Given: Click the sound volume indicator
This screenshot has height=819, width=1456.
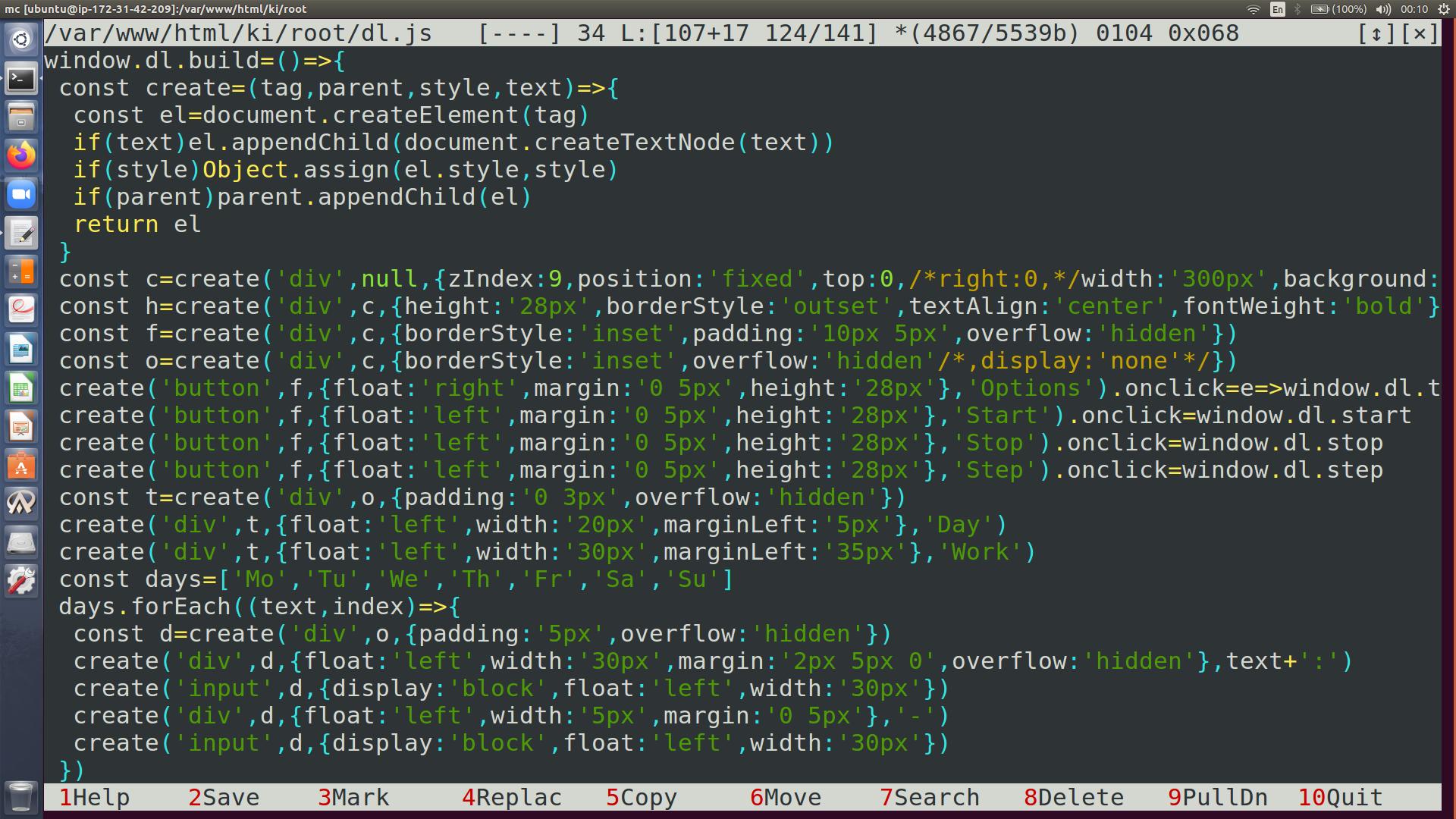Looking at the screenshot, I should [x=1383, y=9].
